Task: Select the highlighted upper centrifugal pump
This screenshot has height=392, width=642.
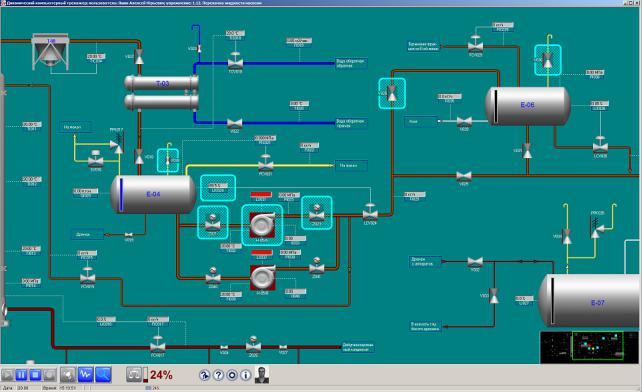Action: point(262,225)
